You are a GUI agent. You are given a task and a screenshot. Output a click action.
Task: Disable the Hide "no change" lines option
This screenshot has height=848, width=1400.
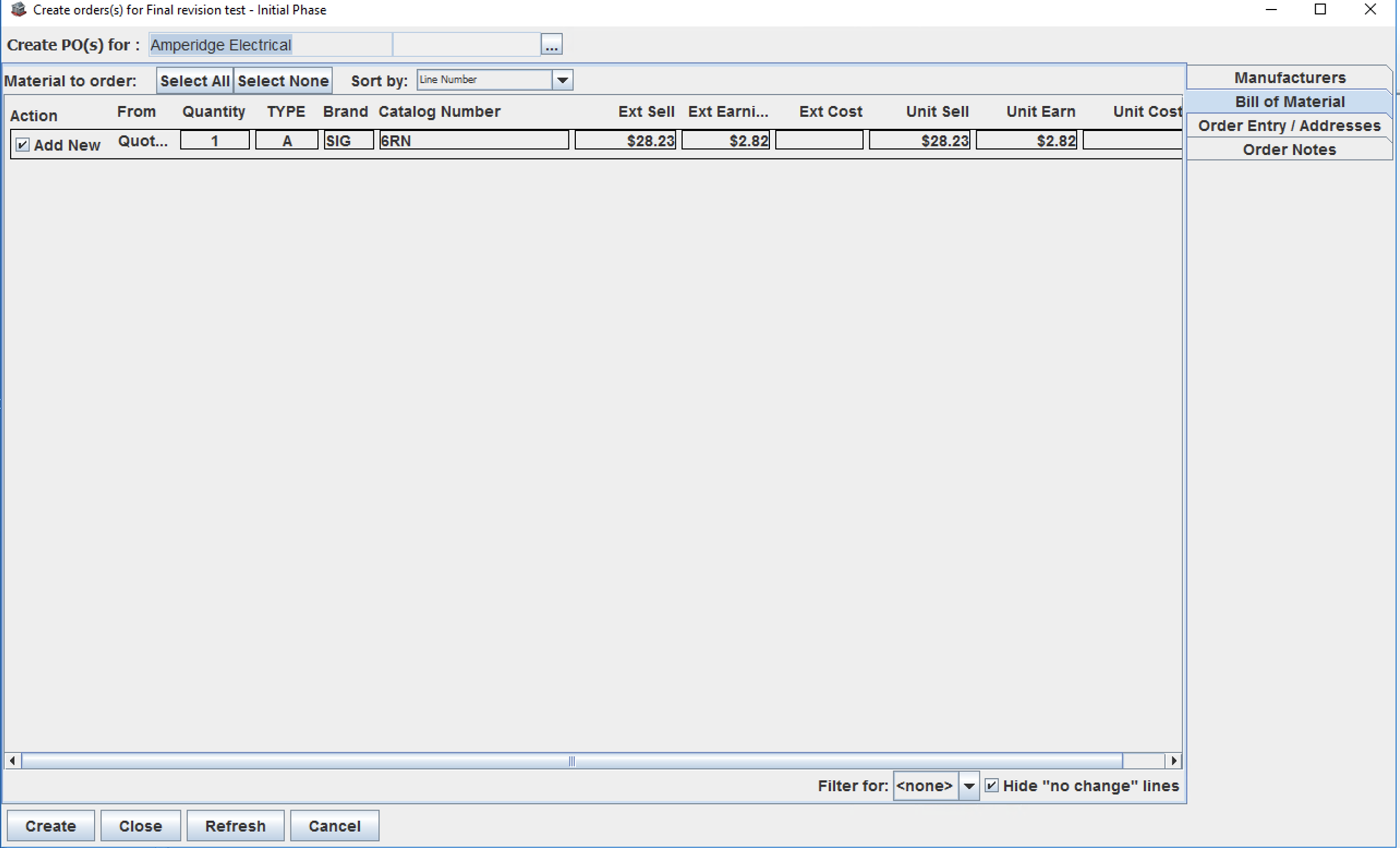[992, 785]
